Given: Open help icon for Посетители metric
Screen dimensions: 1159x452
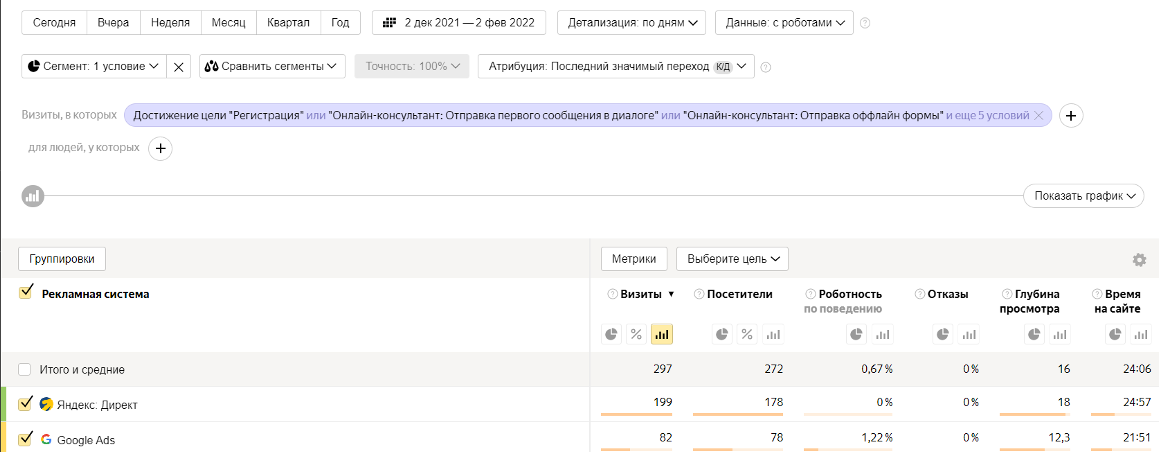Looking at the screenshot, I should coord(699,294).
